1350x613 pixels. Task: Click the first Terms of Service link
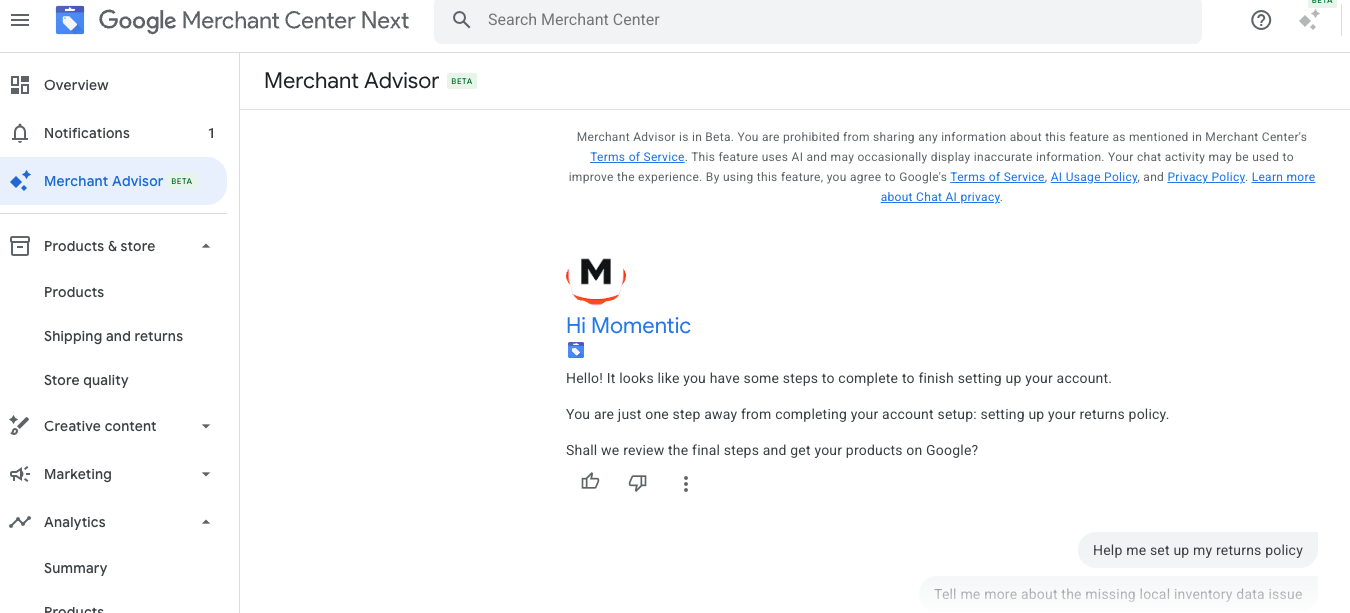click(637, 157)
